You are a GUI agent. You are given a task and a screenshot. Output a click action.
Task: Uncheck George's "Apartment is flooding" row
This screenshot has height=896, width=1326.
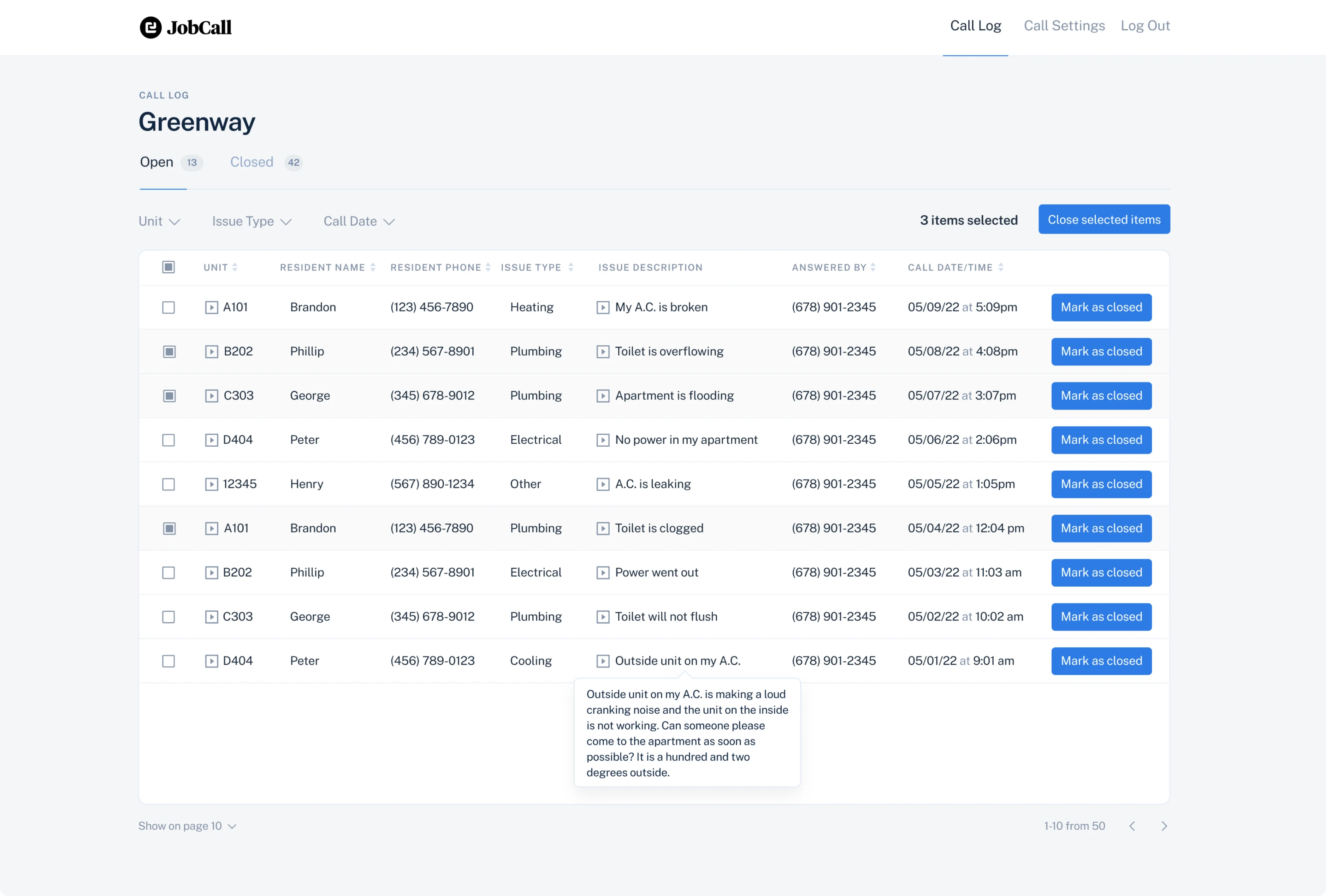[x=168, y=395]
